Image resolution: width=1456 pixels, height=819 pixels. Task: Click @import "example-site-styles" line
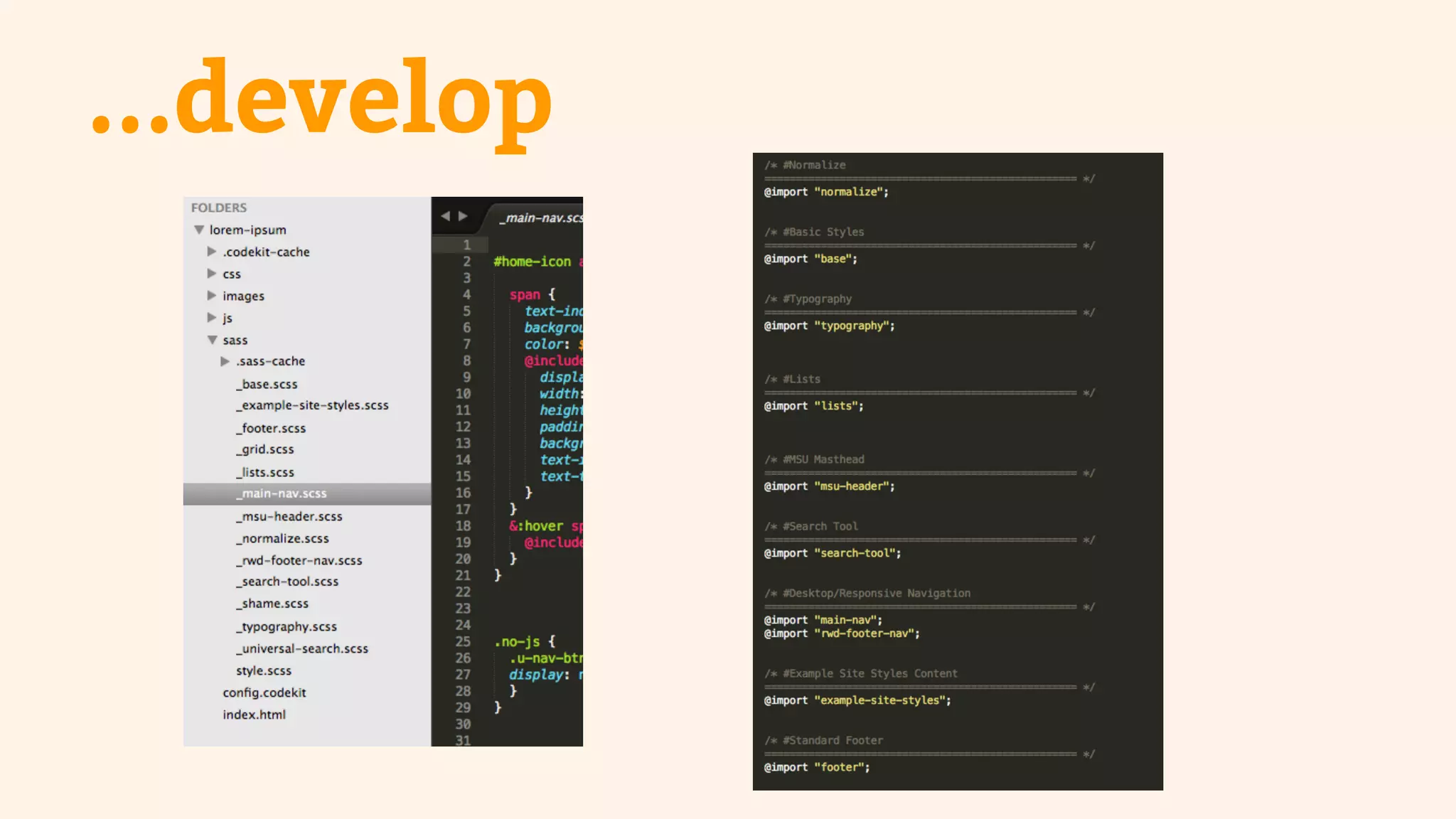click(857, 700)
